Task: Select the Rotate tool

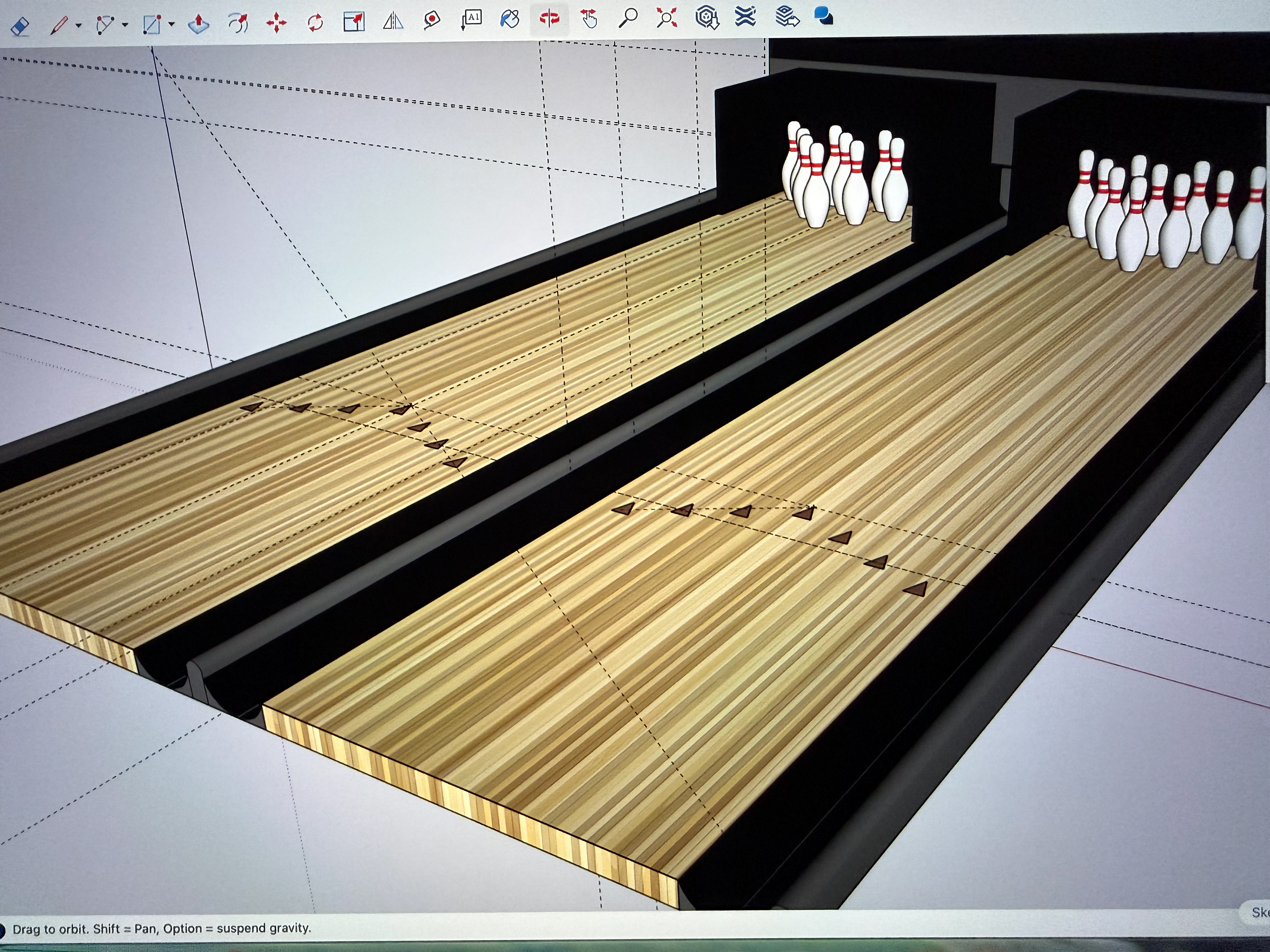Action: [x=315, y=22]
